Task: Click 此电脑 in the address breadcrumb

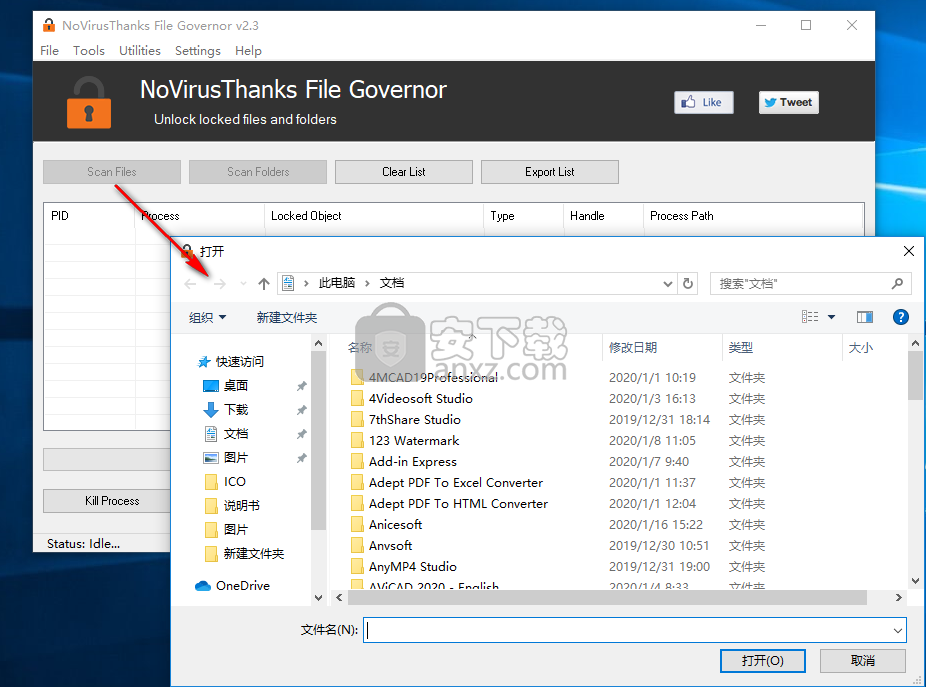Action: pos(337,283)
